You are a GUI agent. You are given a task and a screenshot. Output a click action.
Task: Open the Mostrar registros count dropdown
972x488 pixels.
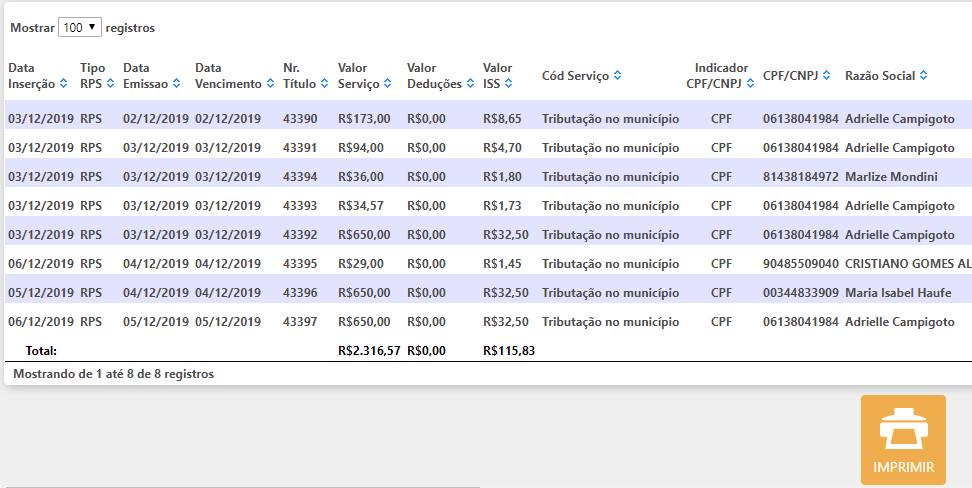click(80, 28)
